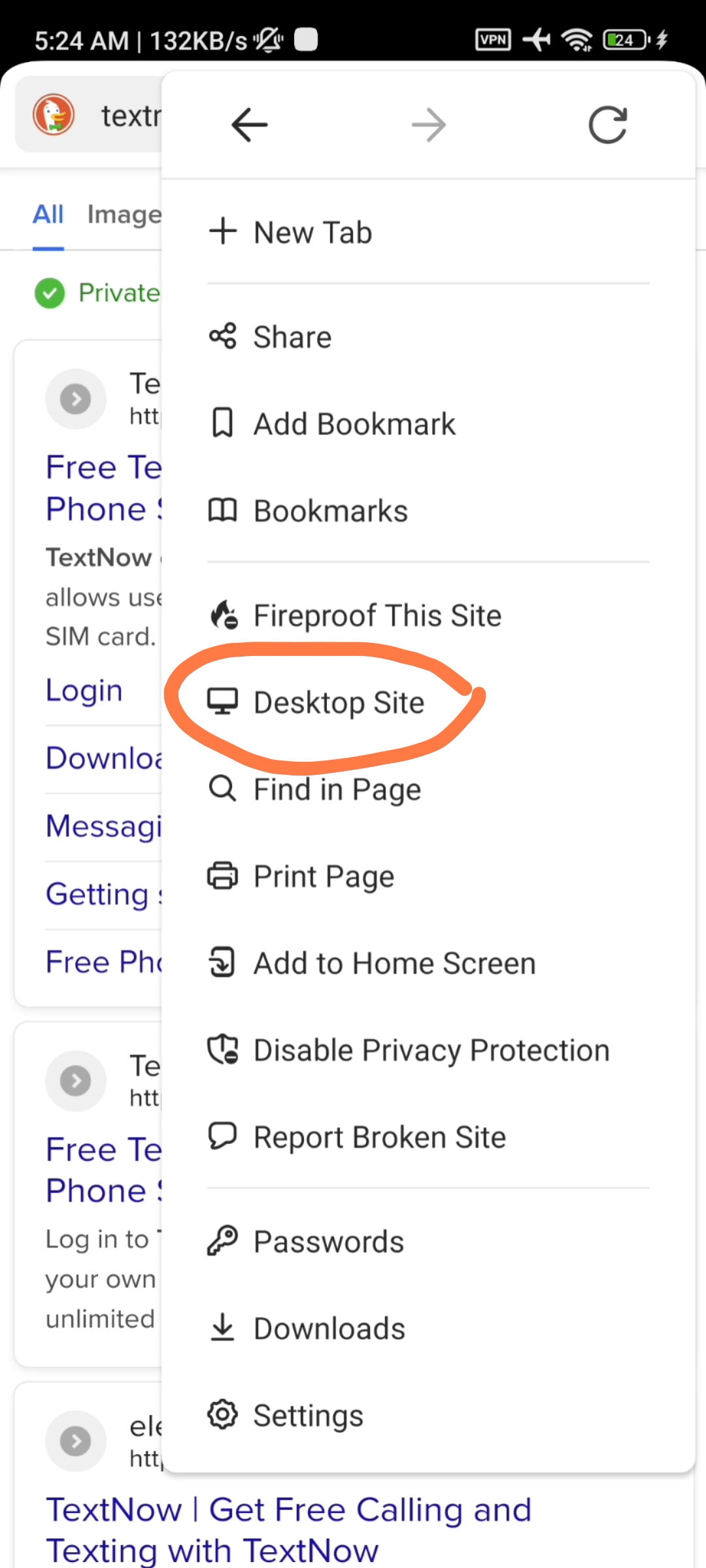
Task: Switch to the All results tab
Action: [48, 214]
